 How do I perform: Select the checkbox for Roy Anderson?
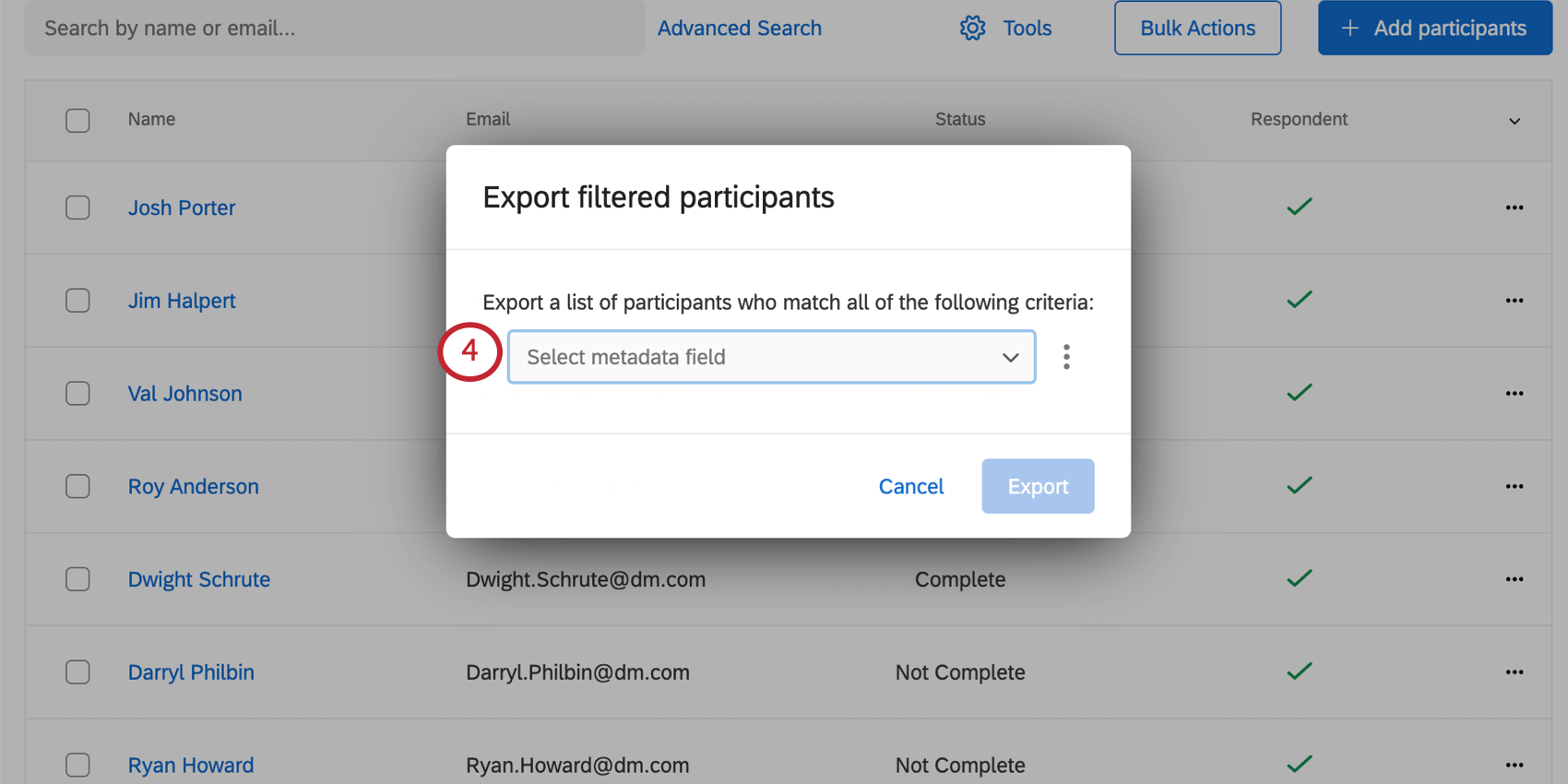click(x=77, y=486)
